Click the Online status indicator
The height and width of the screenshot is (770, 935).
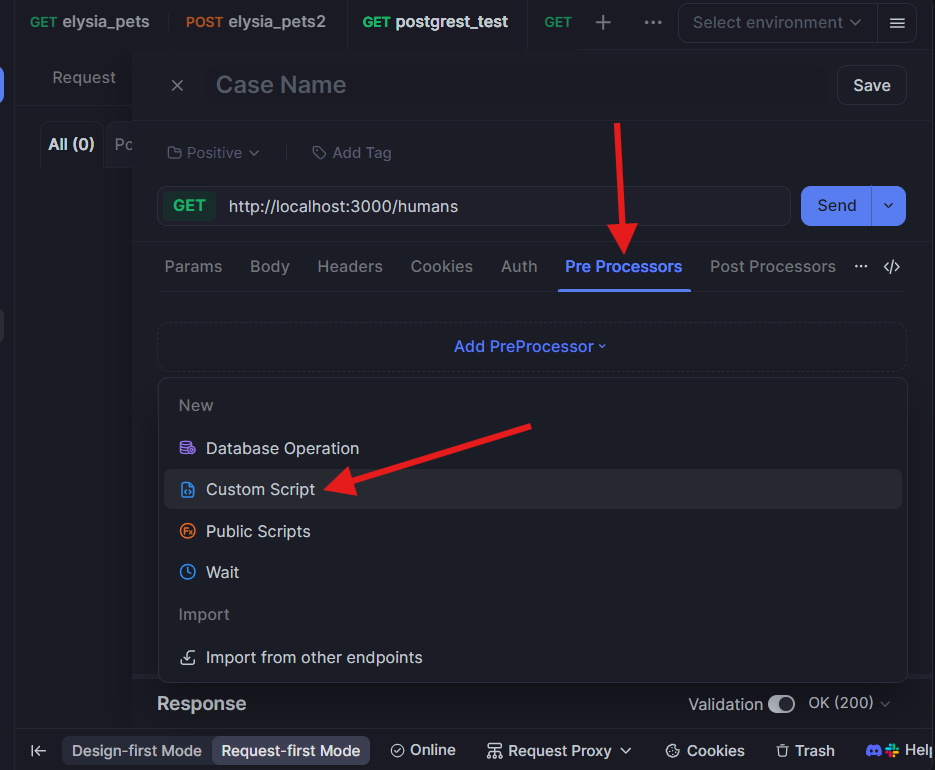422,749
